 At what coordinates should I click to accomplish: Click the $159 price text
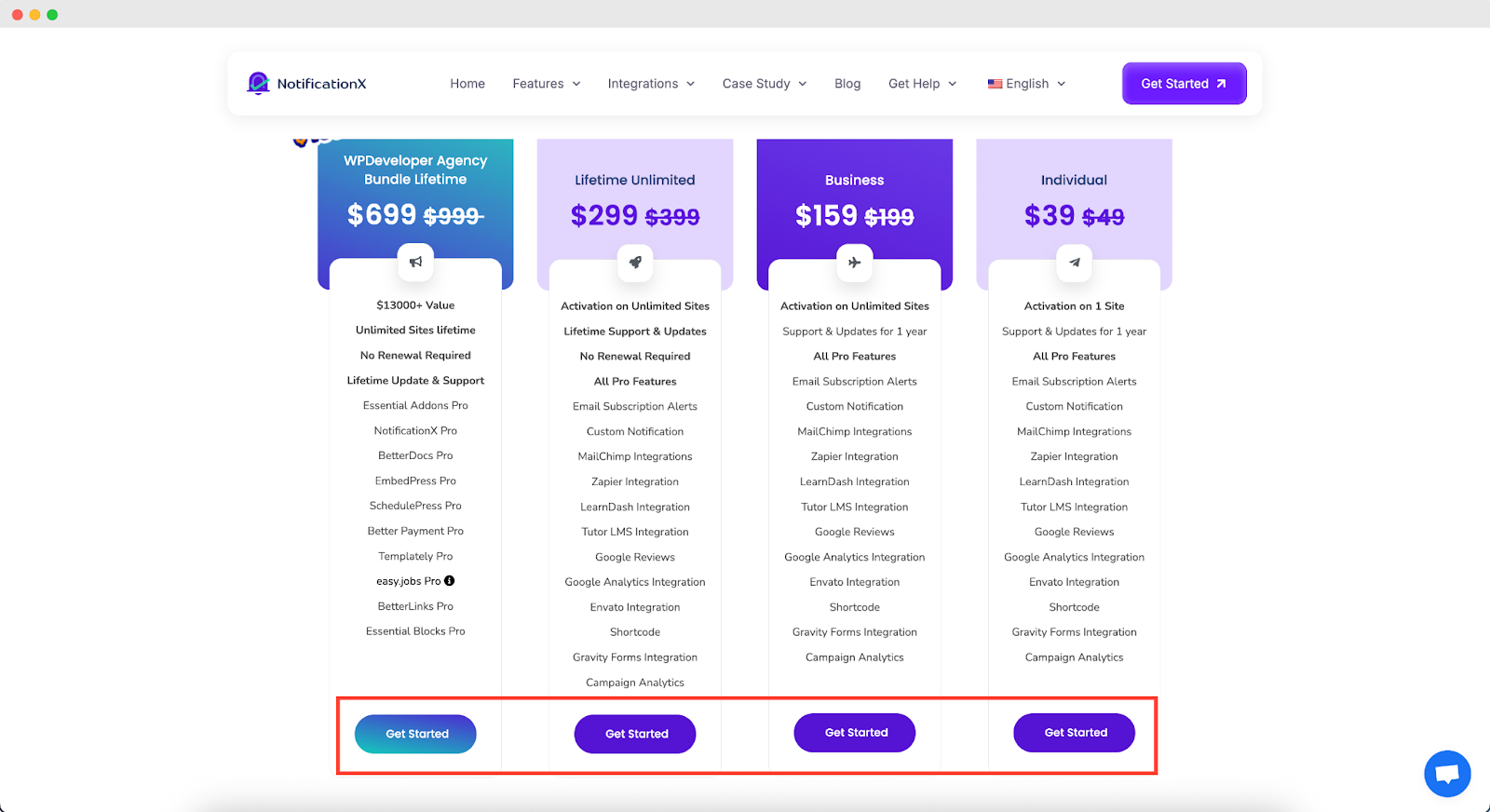coord(826,216)
